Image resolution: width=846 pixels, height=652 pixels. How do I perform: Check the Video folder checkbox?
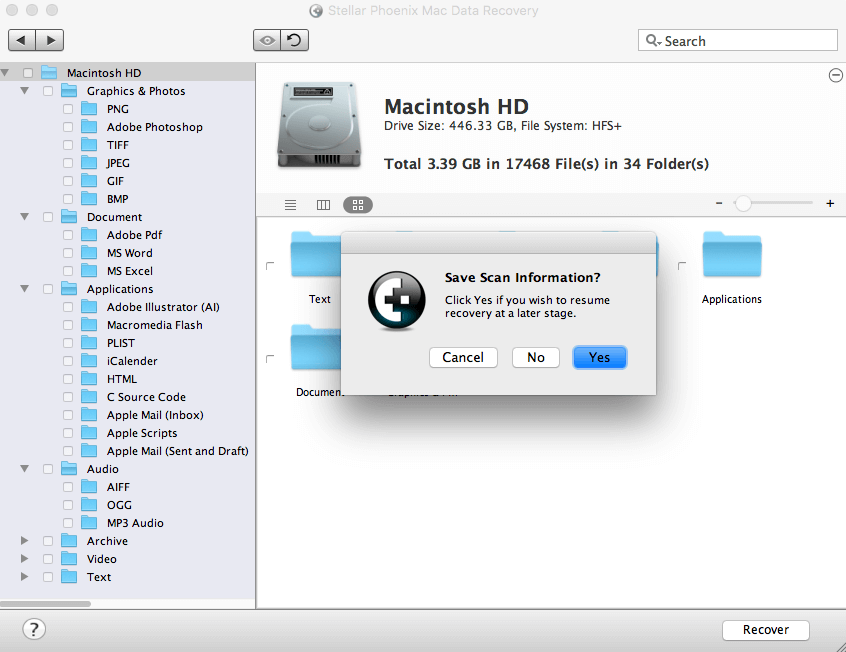pyautogui.click(x=48, y=559)
